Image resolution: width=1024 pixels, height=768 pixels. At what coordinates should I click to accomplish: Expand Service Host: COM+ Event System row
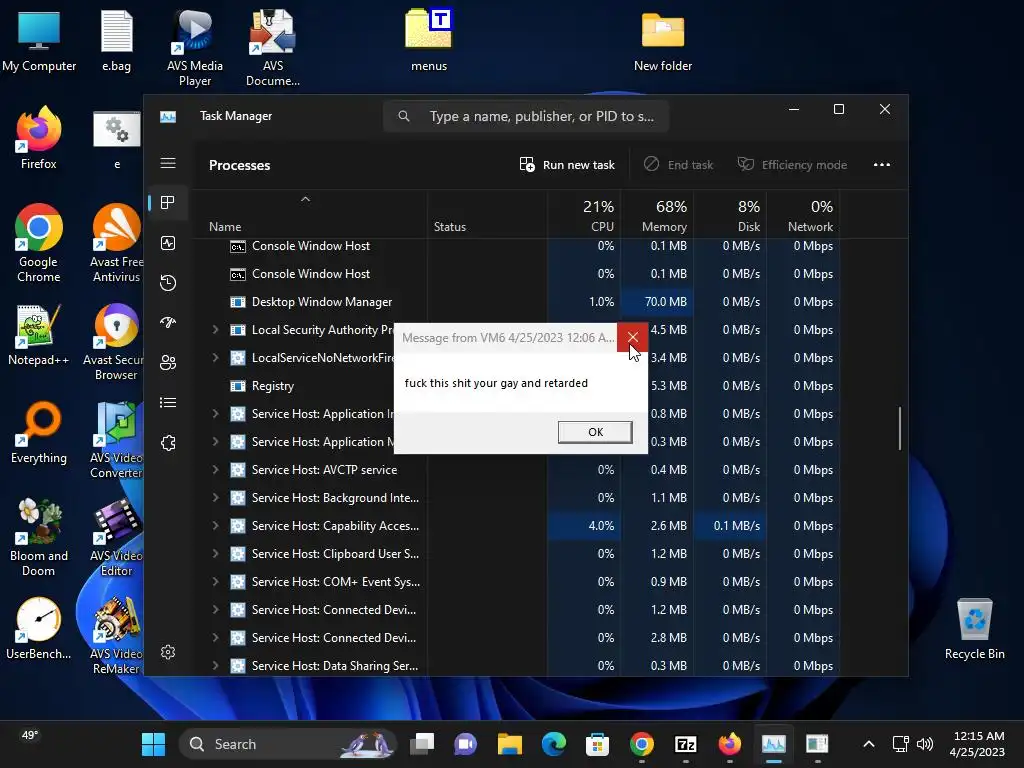click(215, 582)
